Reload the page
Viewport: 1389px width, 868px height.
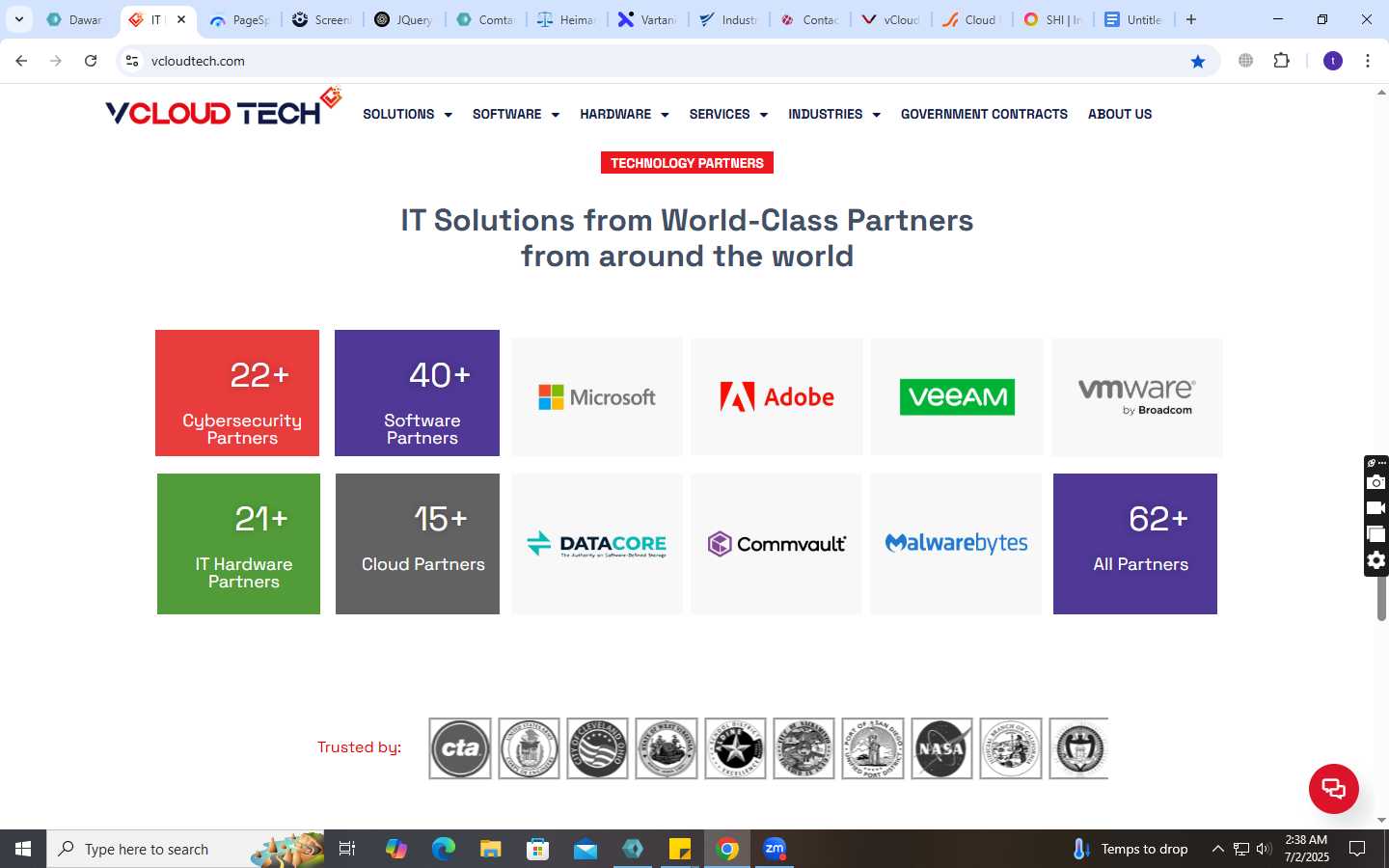click(91, 61)
